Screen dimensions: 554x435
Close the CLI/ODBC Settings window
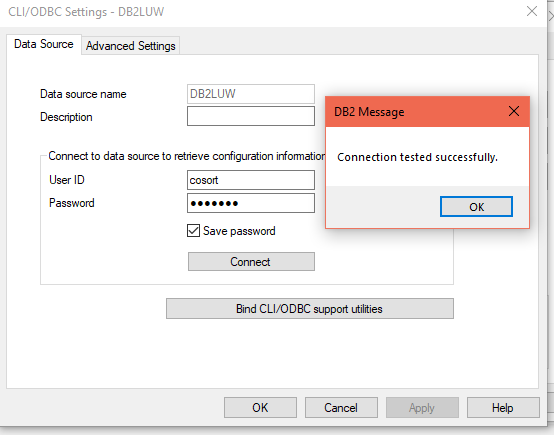pos(532,12)
